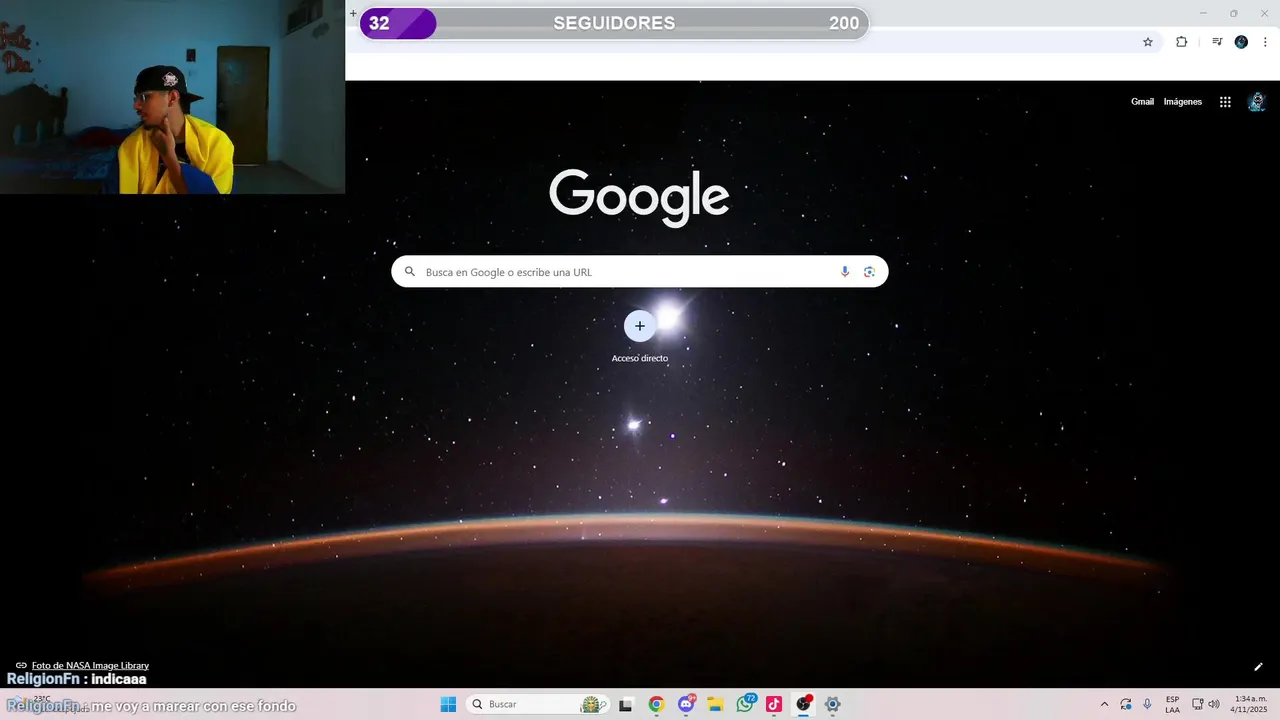The height and width of the screenshot is (720, 1280).
Task: Open the network status tray icon
Action: [1198, 704]
